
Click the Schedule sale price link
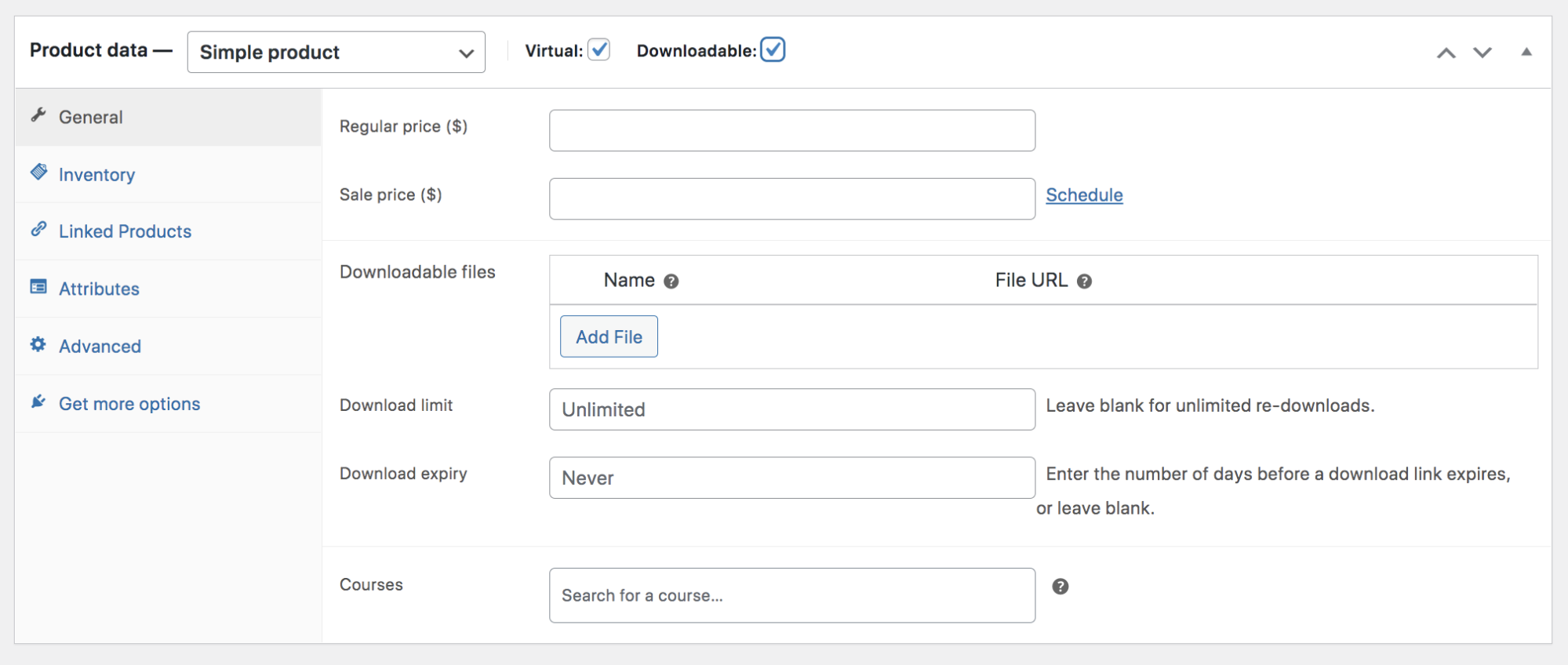point(1084,195)
